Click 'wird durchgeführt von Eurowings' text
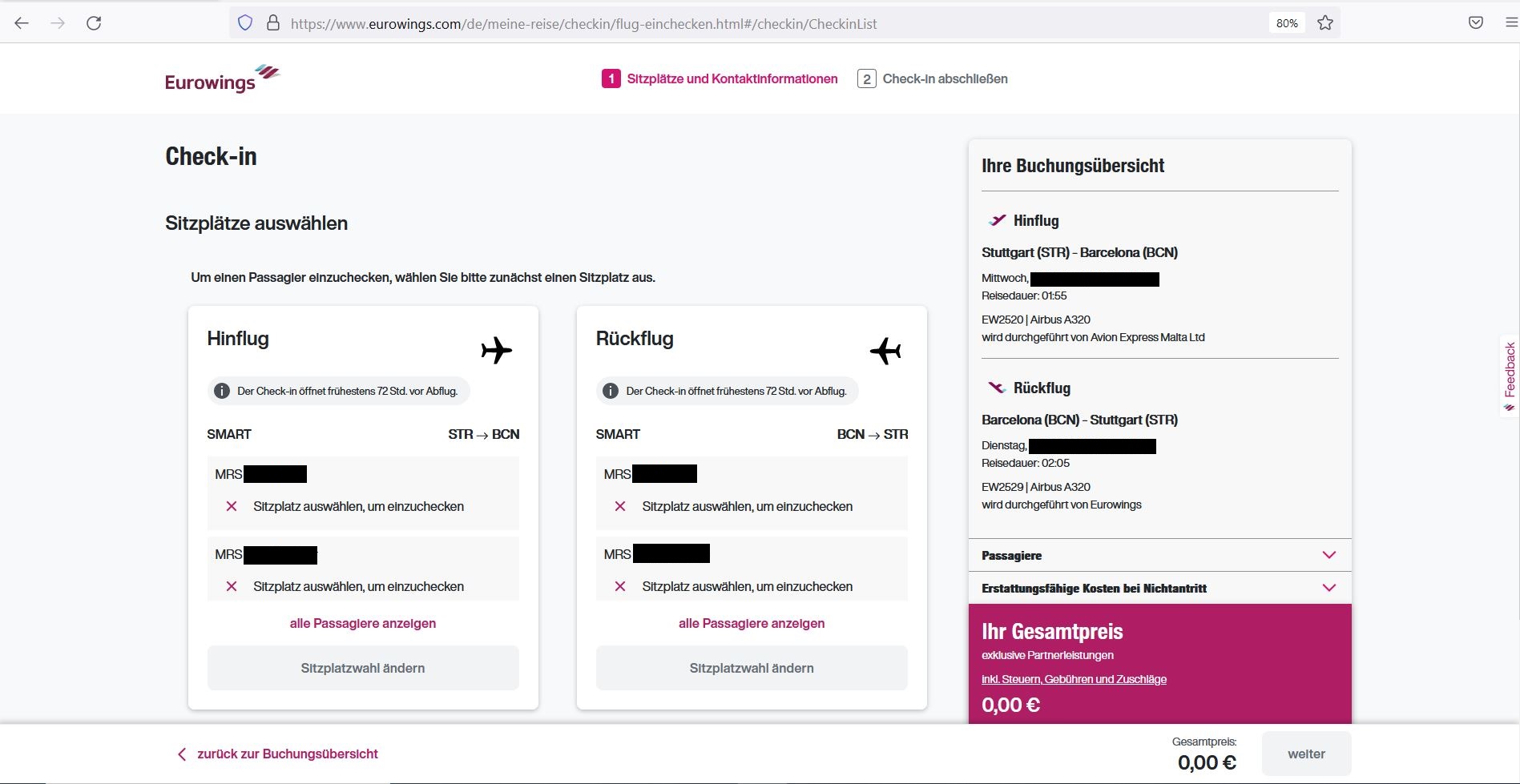 1062,505
